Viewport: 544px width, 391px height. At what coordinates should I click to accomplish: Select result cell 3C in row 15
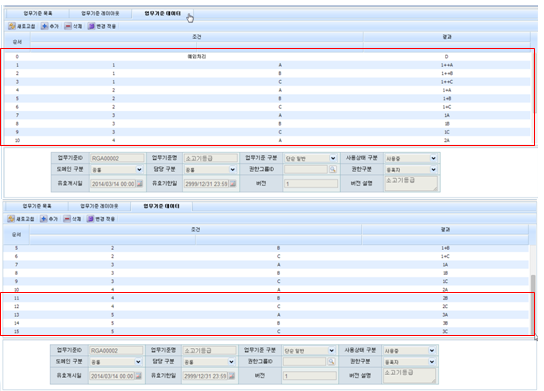[445, 331]
